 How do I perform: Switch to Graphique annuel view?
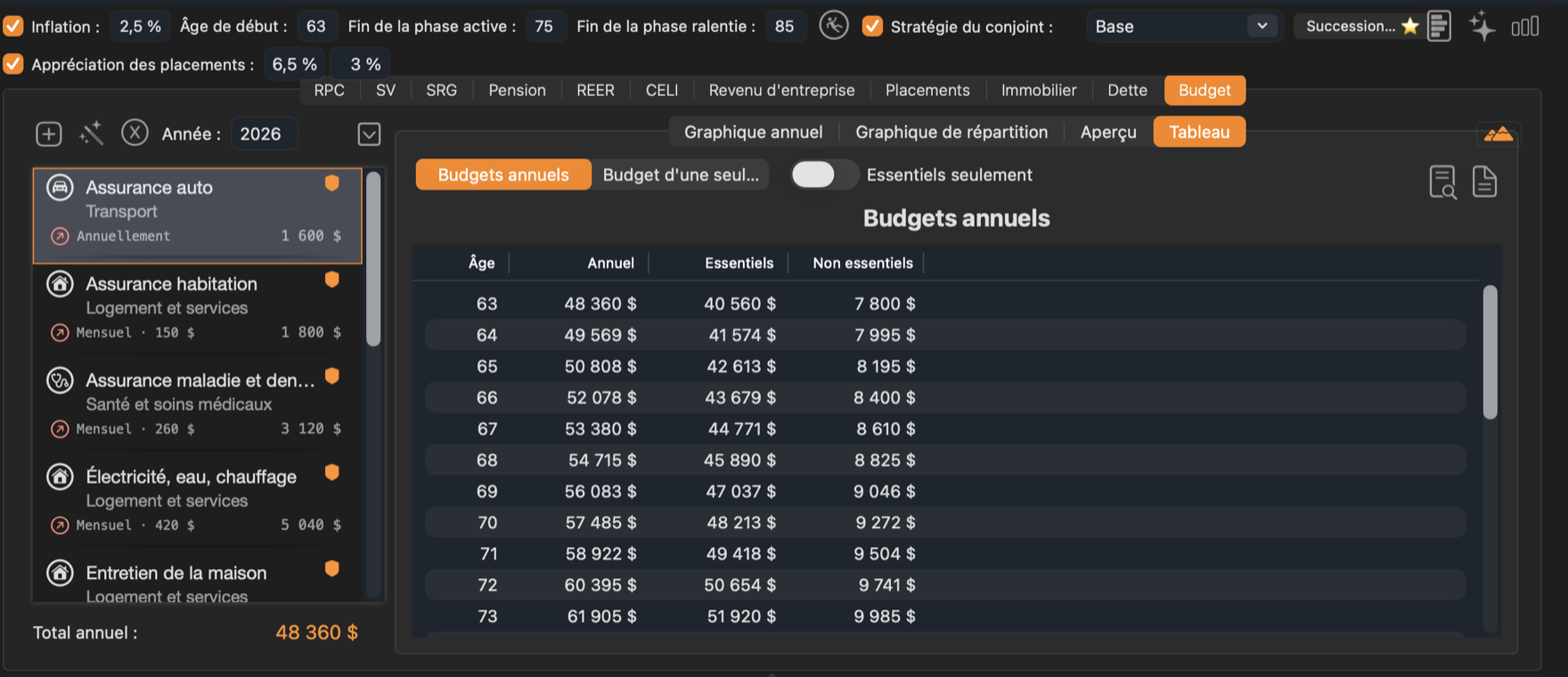pyautogui.click(x=753, y=132)
